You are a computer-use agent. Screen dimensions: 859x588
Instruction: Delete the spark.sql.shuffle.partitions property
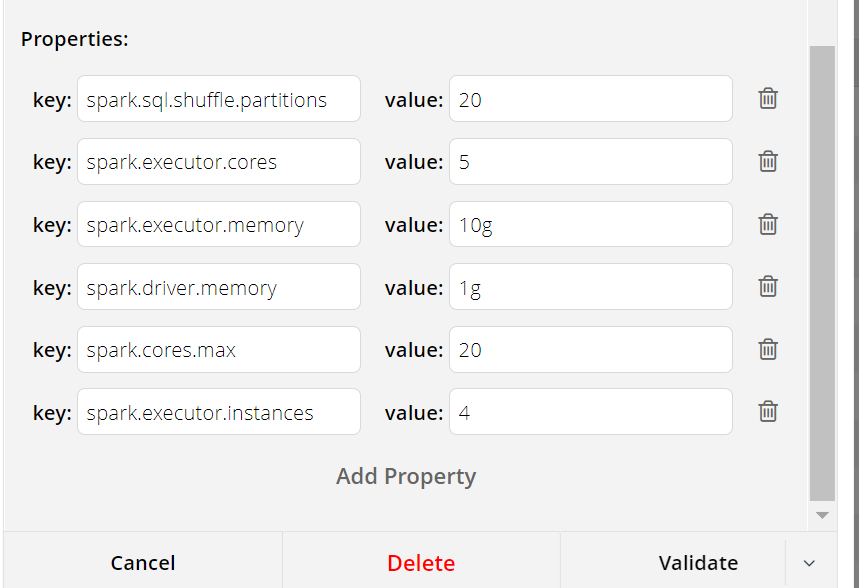click(767, 98)
